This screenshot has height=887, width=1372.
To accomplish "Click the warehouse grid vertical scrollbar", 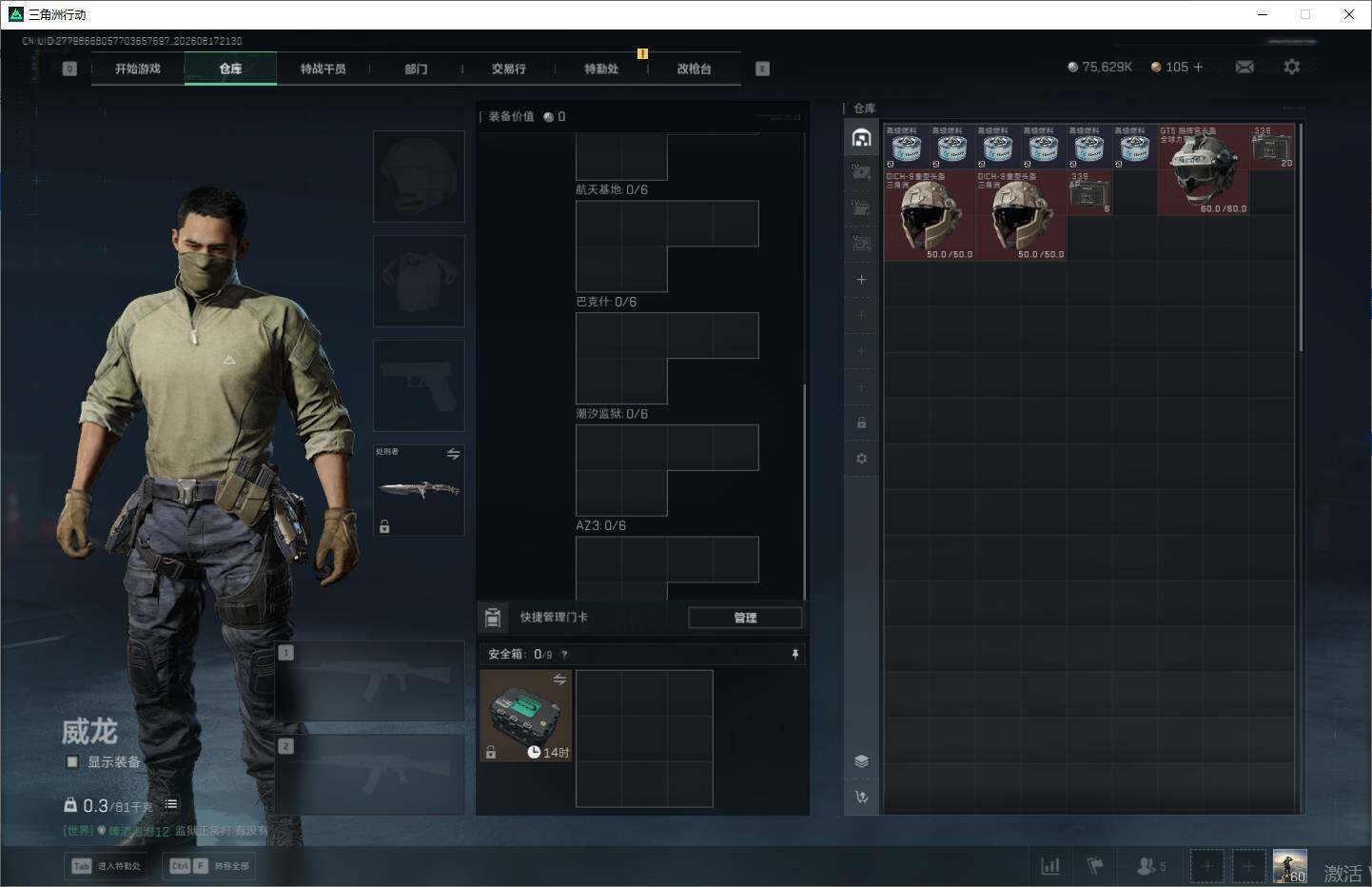I will pyautogui.click(x=1300, y=238).
